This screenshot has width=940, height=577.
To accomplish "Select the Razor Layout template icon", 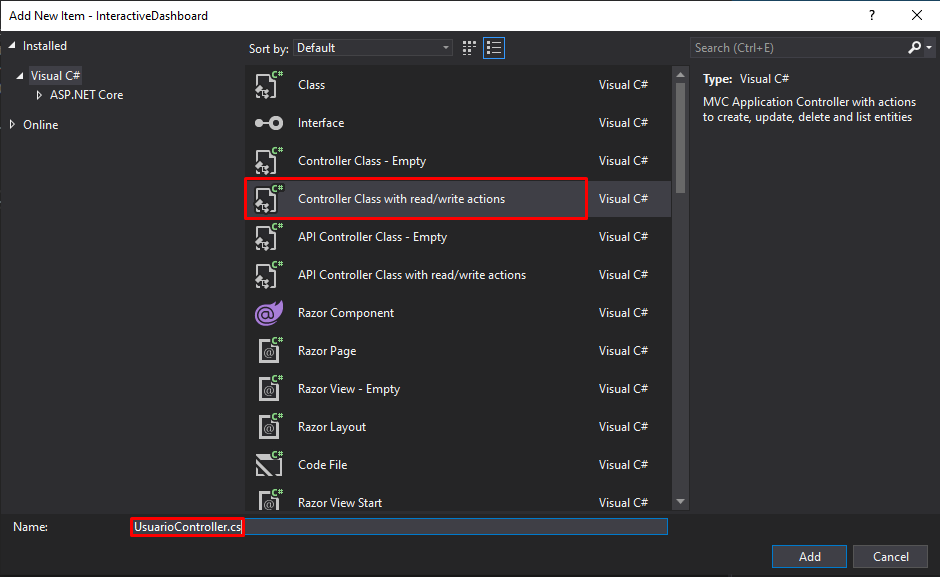I will (270, 427).
